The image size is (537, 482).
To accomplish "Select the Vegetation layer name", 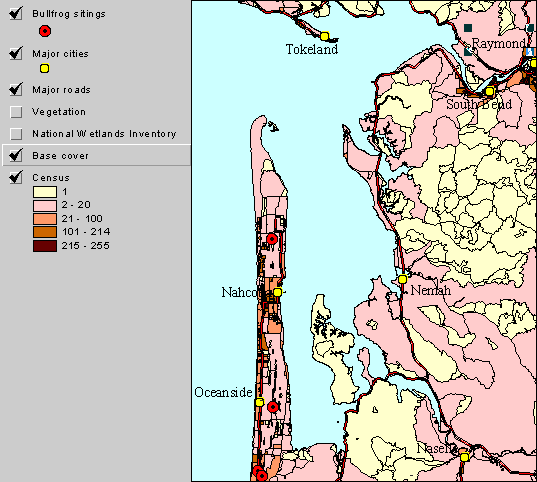I will (x=59, y=112).
